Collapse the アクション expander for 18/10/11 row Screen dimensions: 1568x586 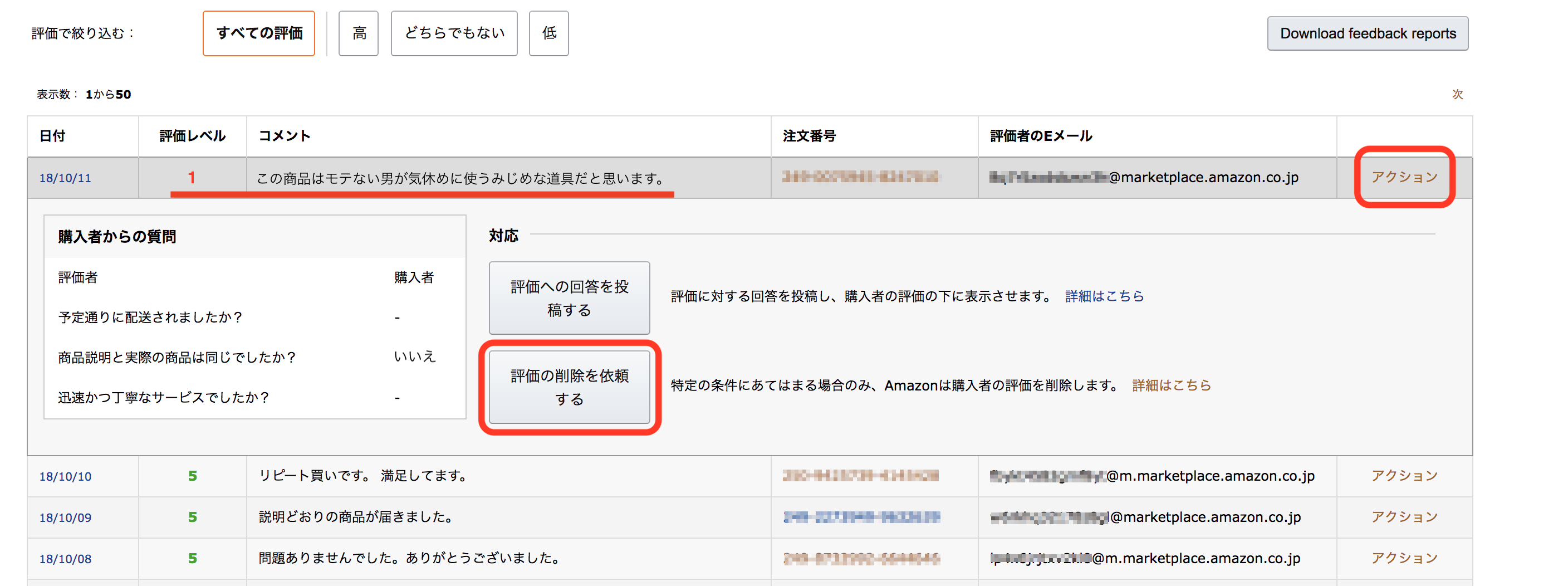pyautogui.click(x=1404, y=177)
